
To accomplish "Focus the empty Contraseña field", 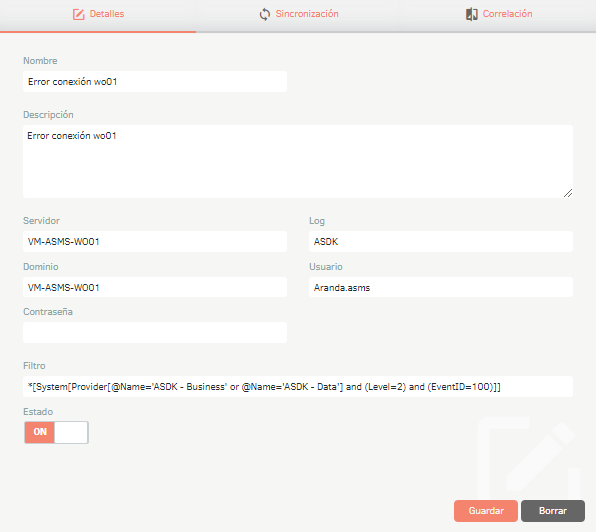I will point(155,332).
